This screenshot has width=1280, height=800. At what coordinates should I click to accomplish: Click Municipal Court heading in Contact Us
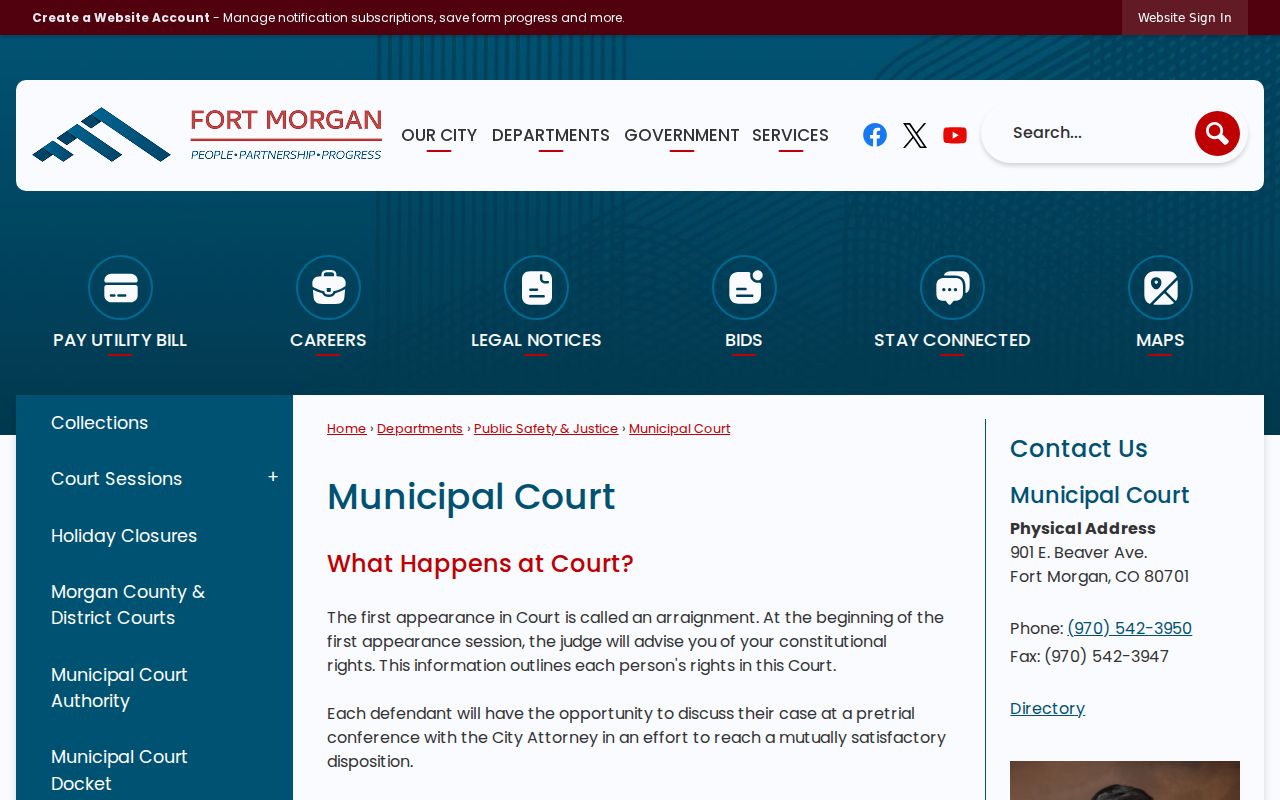click(1099, 495)
